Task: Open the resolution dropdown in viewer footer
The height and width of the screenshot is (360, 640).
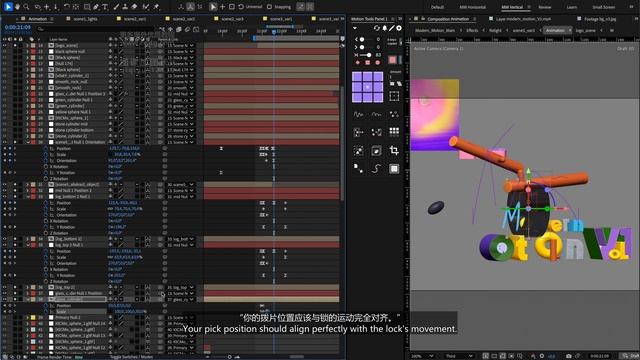Action: (x=459, y=356)
